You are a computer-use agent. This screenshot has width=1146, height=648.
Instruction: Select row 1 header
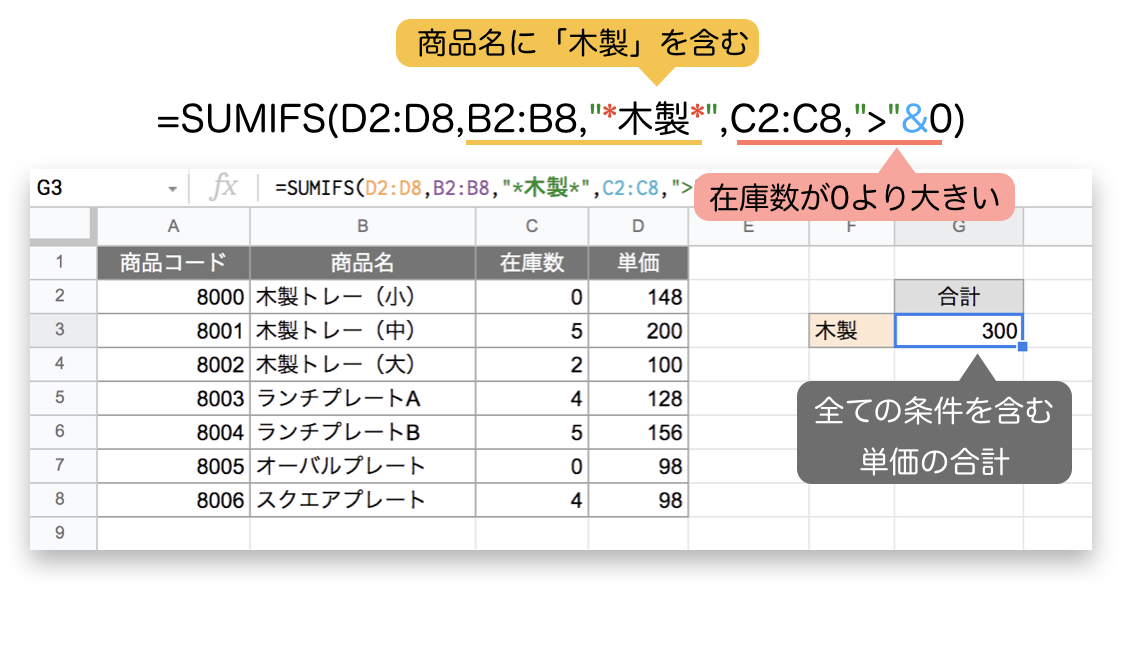(60, 262)
